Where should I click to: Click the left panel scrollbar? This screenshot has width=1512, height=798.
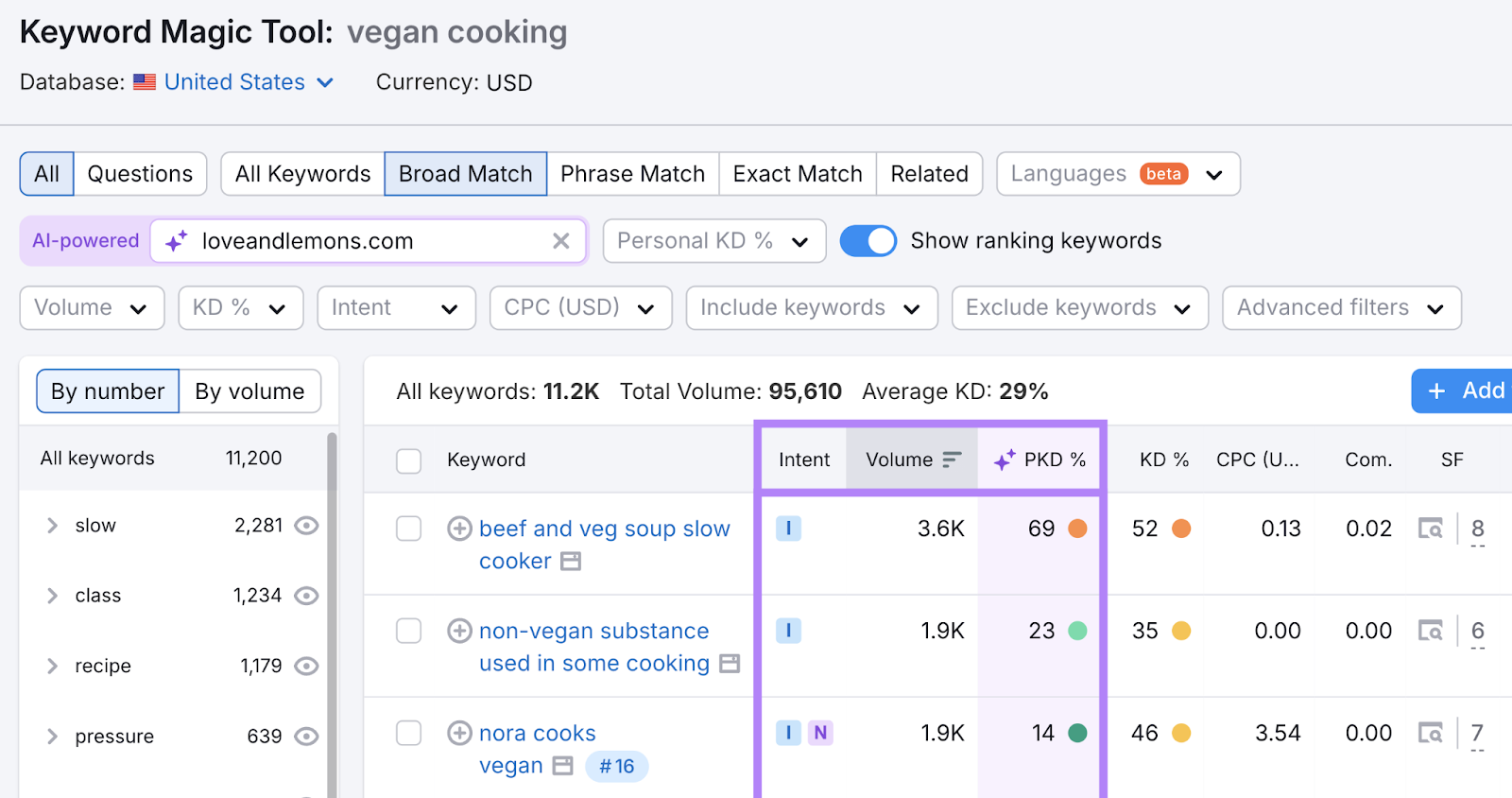tap(330, 567)
